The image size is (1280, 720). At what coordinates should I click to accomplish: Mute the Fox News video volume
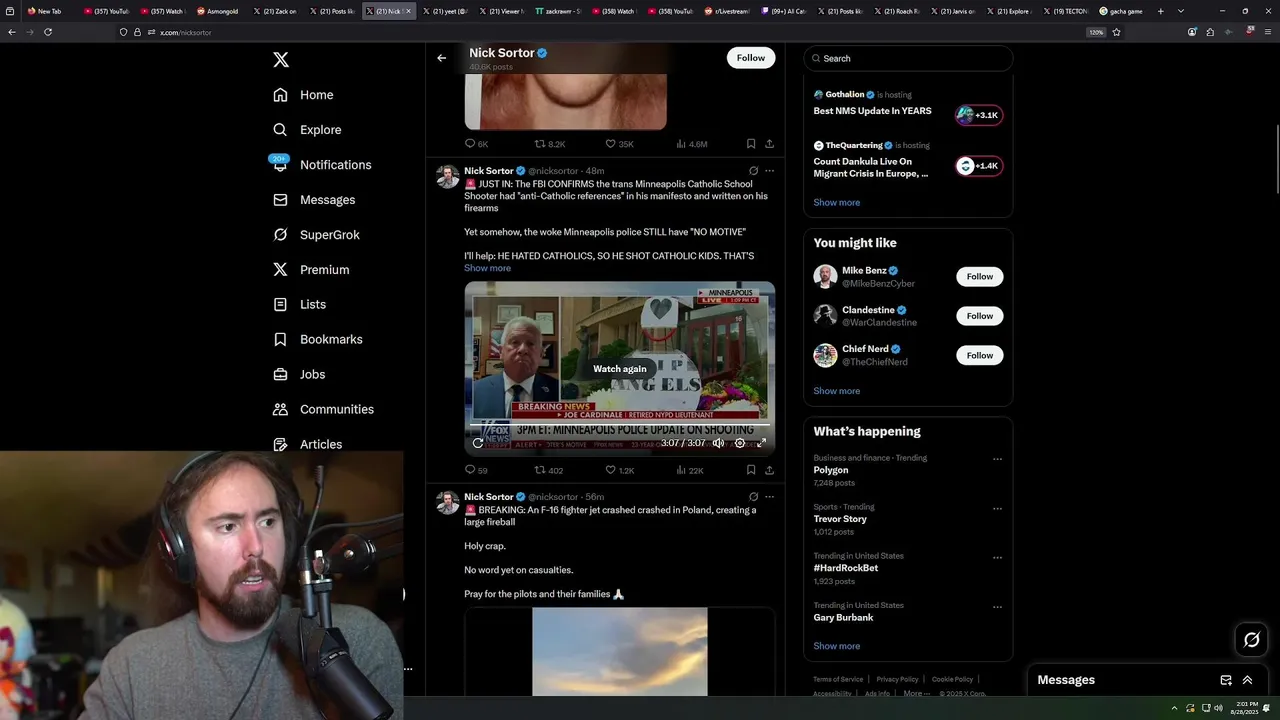[718, 443]
